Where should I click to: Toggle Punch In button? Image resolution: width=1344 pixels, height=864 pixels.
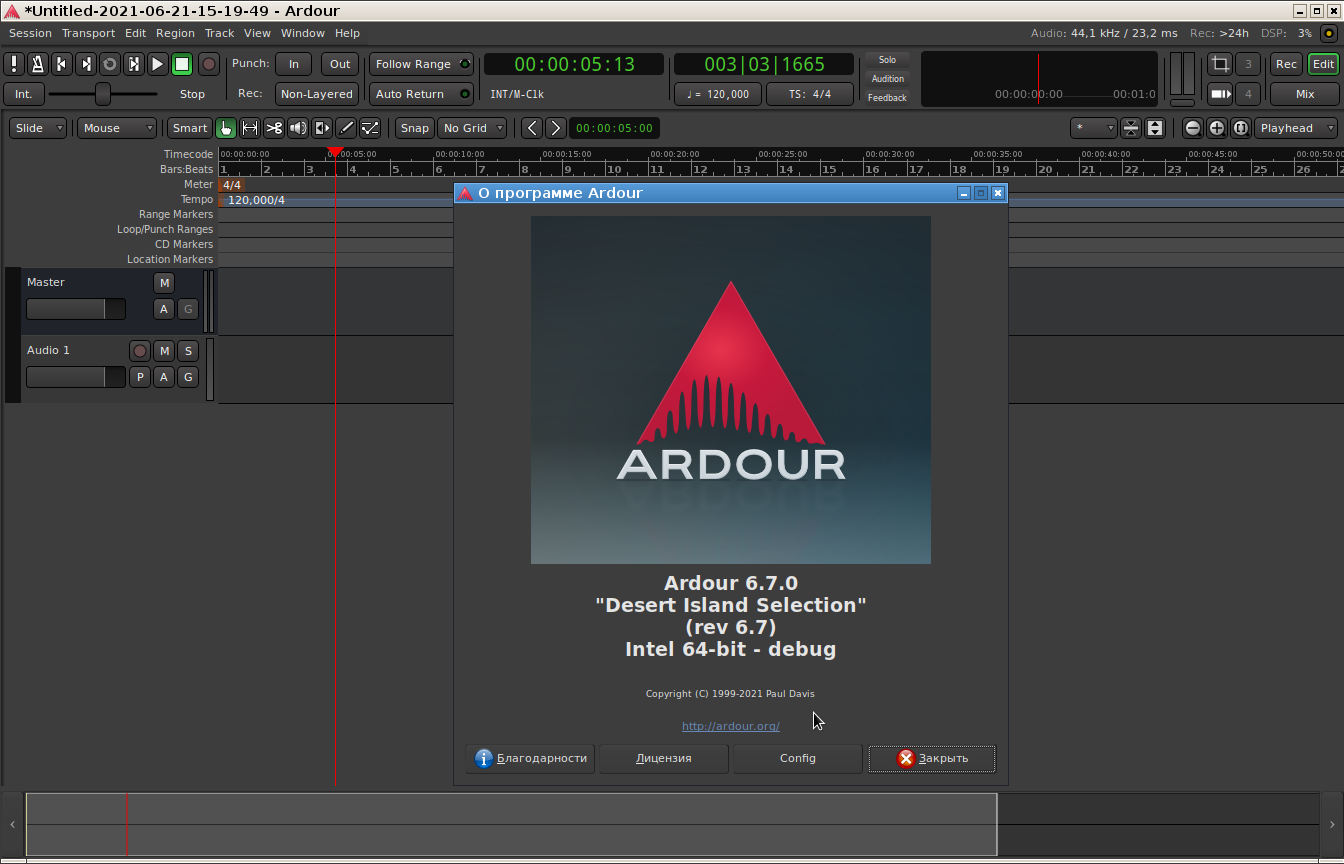click(x=294, y=64)
